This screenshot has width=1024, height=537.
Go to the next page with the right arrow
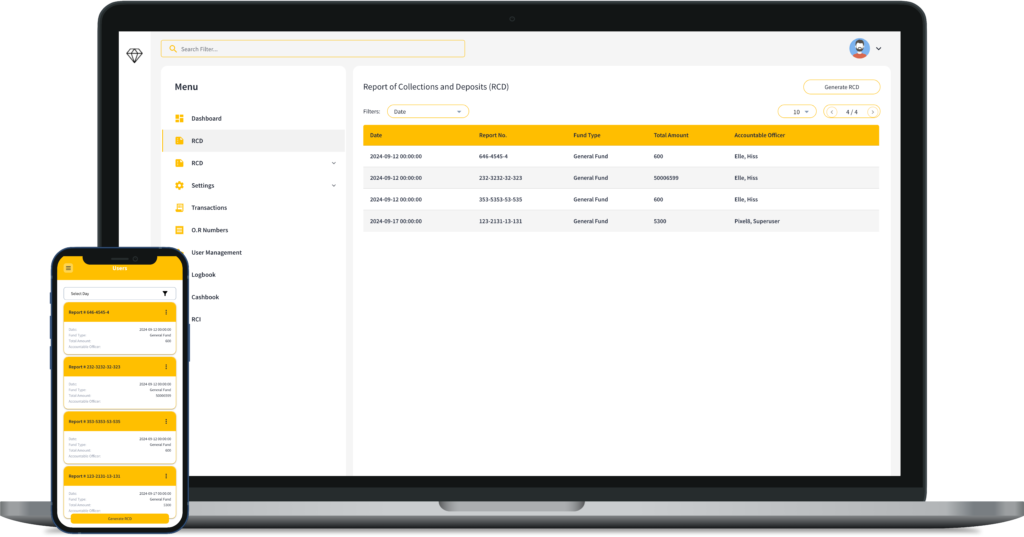[x=873, y=112]
